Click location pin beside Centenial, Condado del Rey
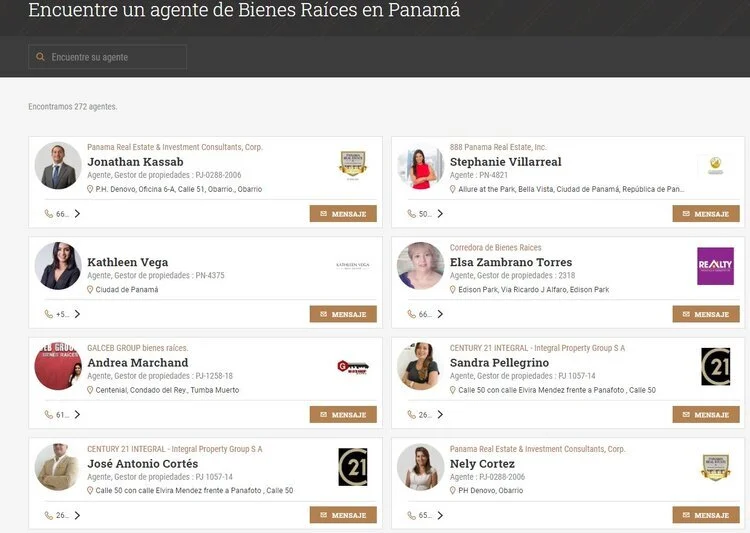 (89, 390)
